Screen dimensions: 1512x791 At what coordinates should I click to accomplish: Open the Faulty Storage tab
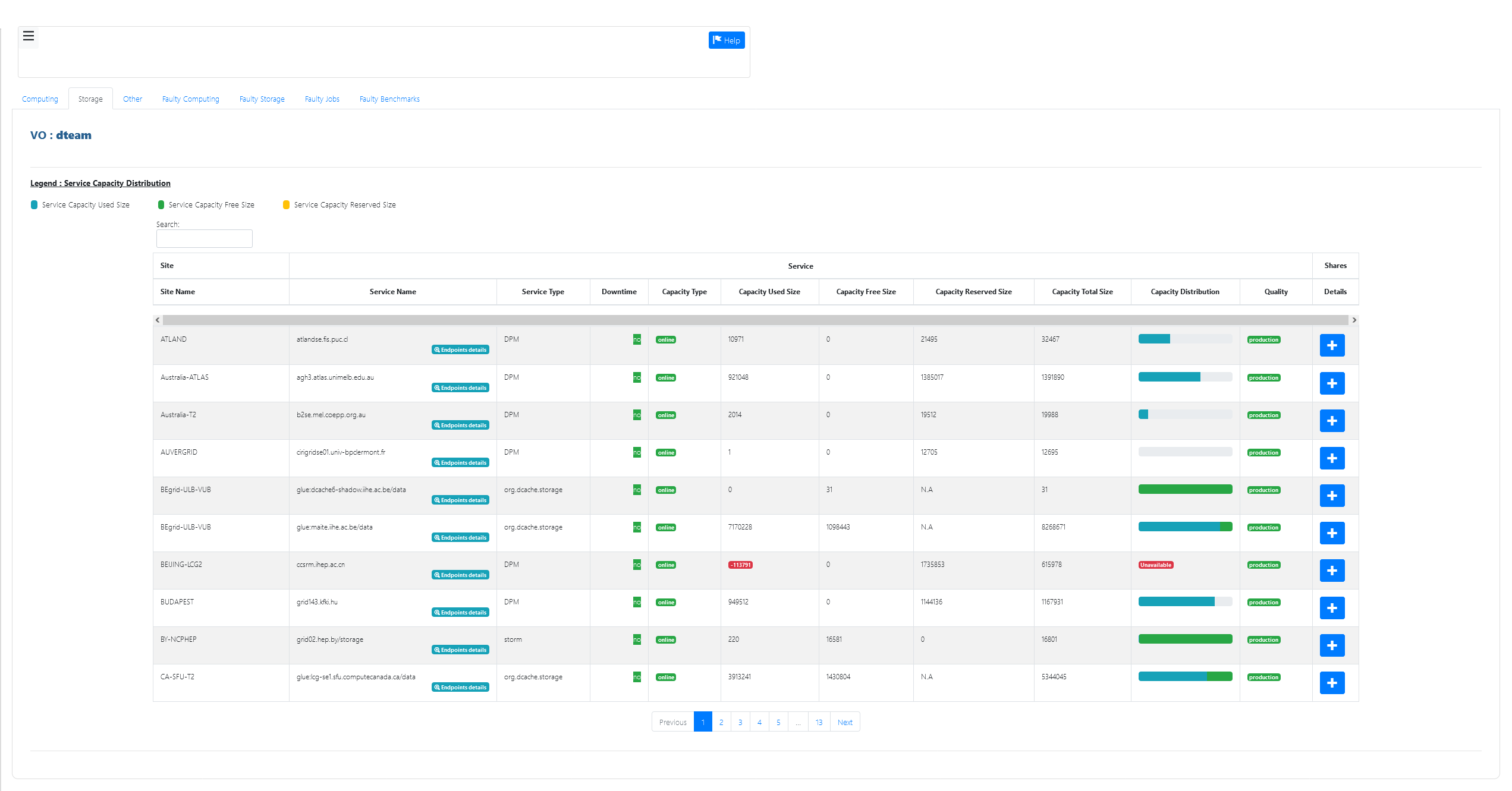coord(261,99)
